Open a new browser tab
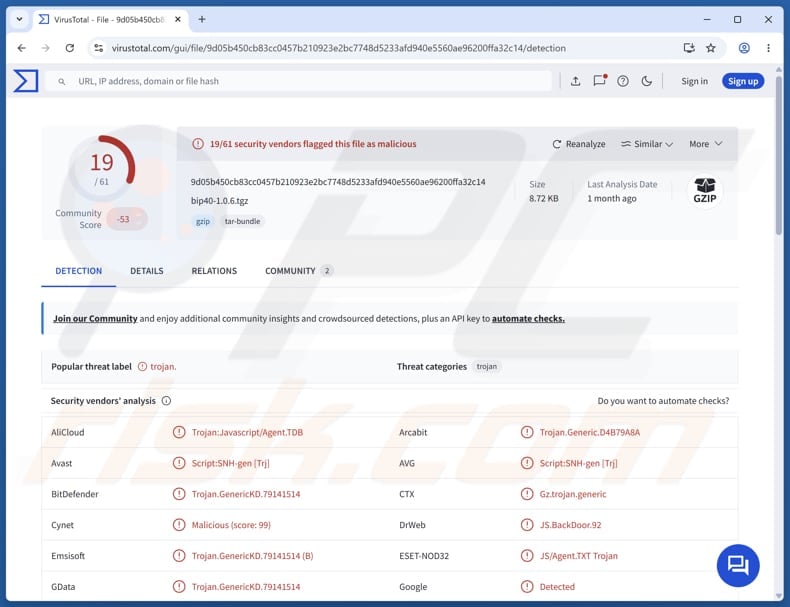 [x=202, y=19]
